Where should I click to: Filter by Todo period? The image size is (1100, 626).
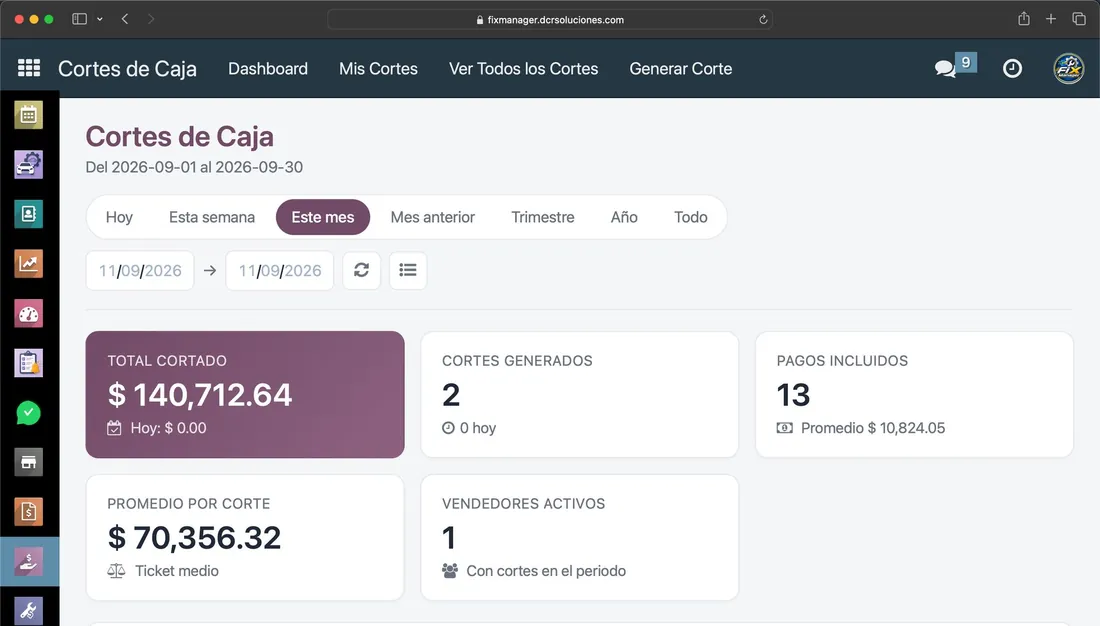[691, 217]
